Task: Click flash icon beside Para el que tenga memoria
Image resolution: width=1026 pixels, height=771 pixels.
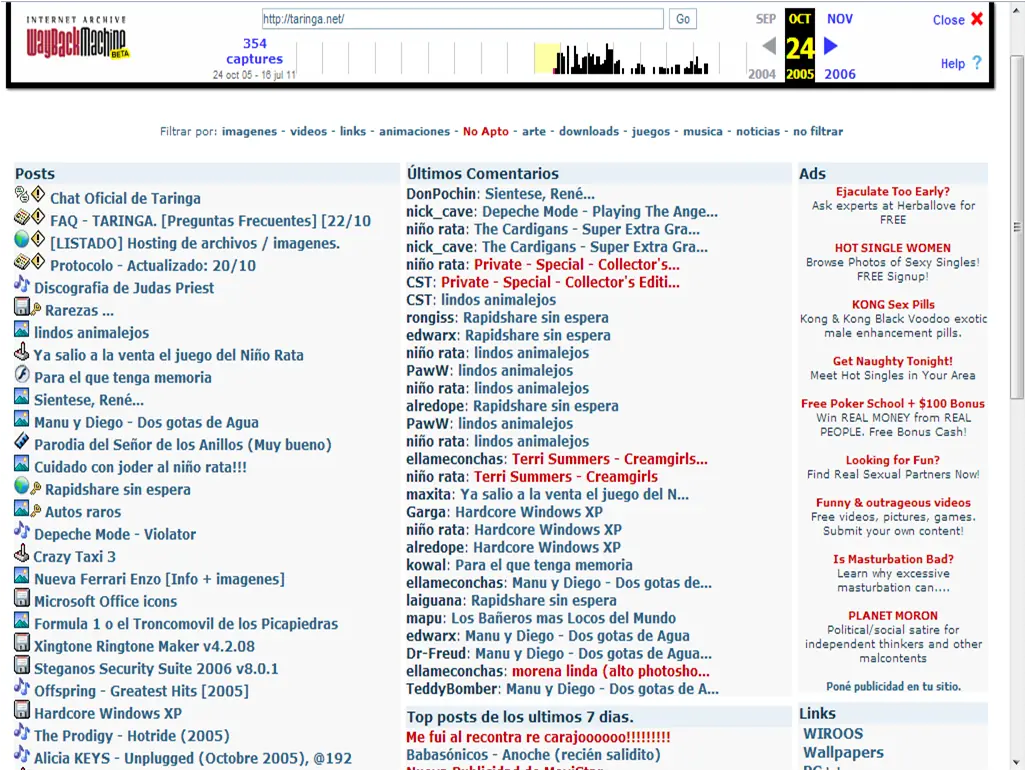Action: pyautogui.click(x=22, y=374)
